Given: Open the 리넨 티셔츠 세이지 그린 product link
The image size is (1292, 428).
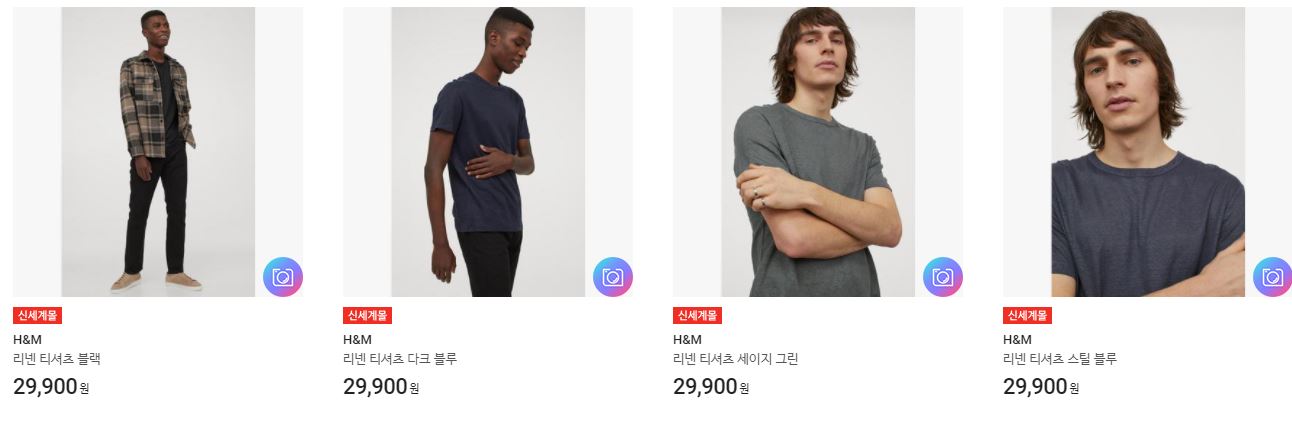Looking at the screenshot, I should tap(736, 359).
